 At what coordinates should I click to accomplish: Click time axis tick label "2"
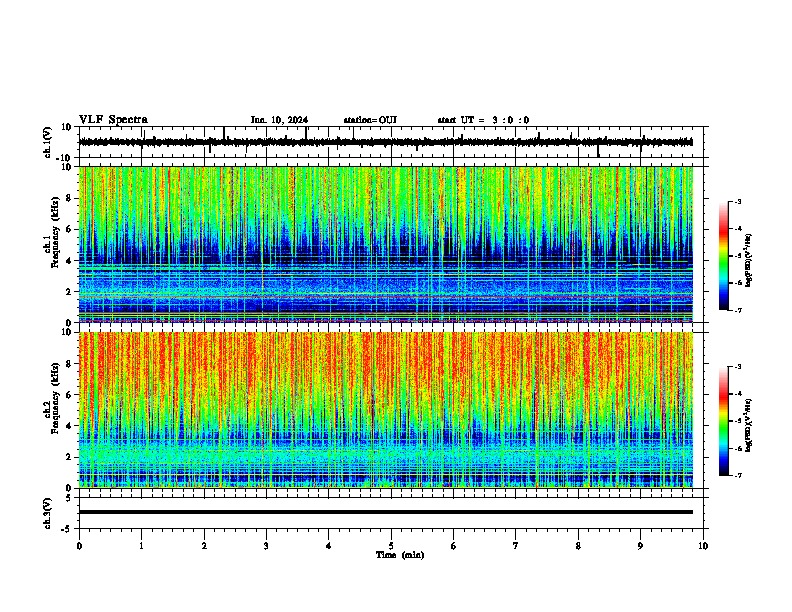click(204, 546)
